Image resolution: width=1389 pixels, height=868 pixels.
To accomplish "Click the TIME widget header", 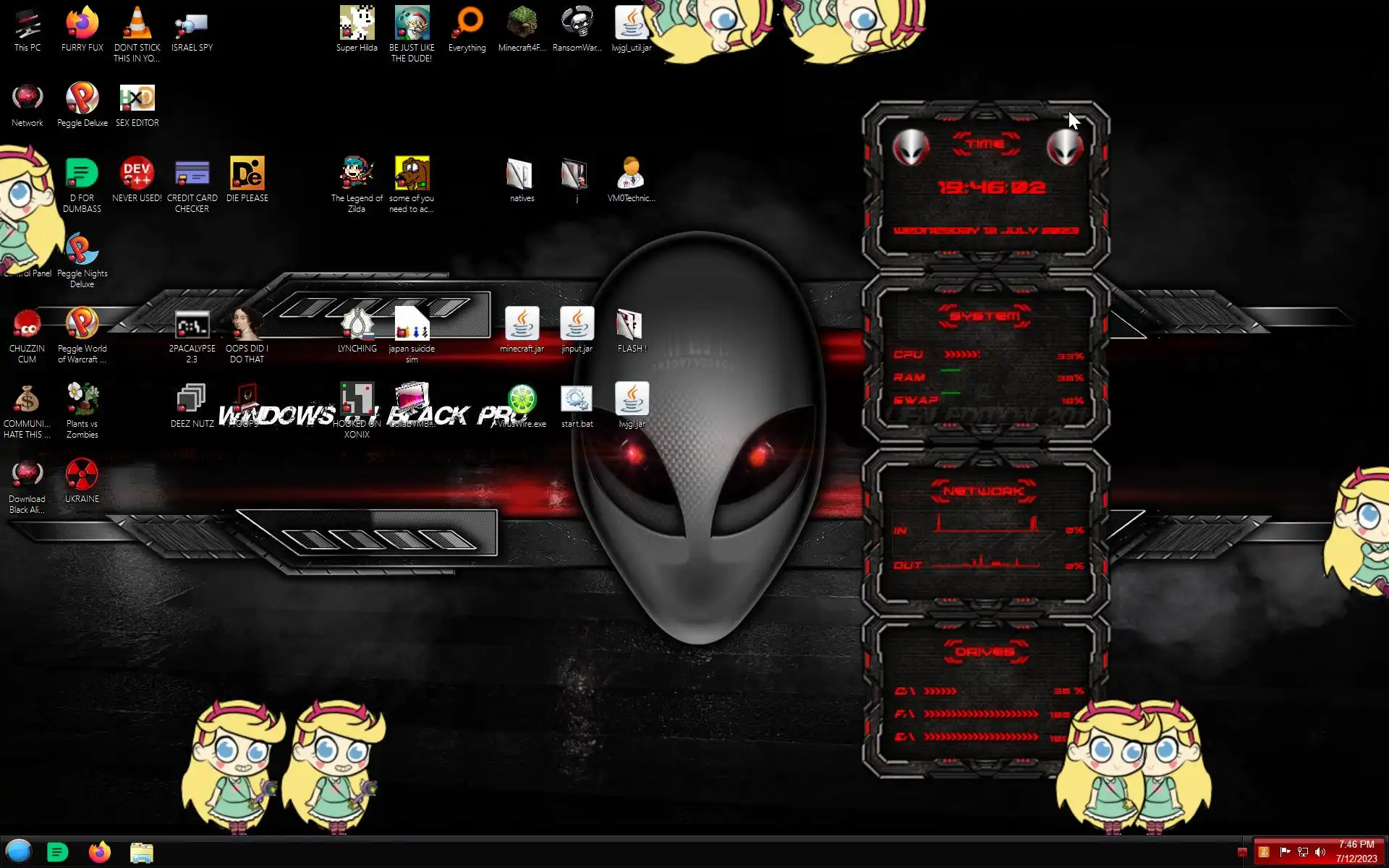I will (985, 144).
